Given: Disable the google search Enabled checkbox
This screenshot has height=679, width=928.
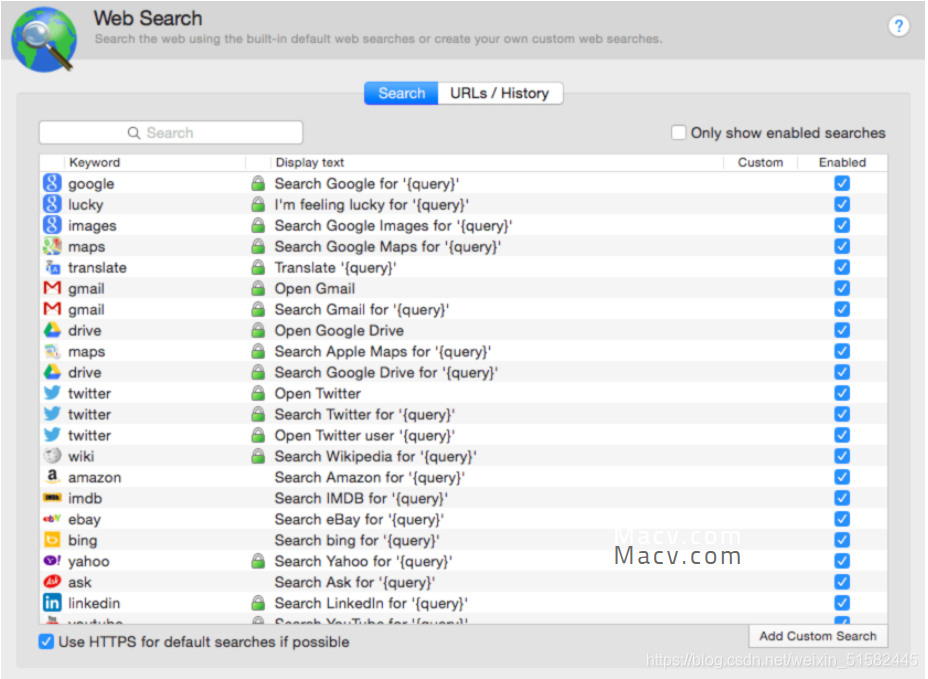Looking at the screenshot, I should click(842, 184).
